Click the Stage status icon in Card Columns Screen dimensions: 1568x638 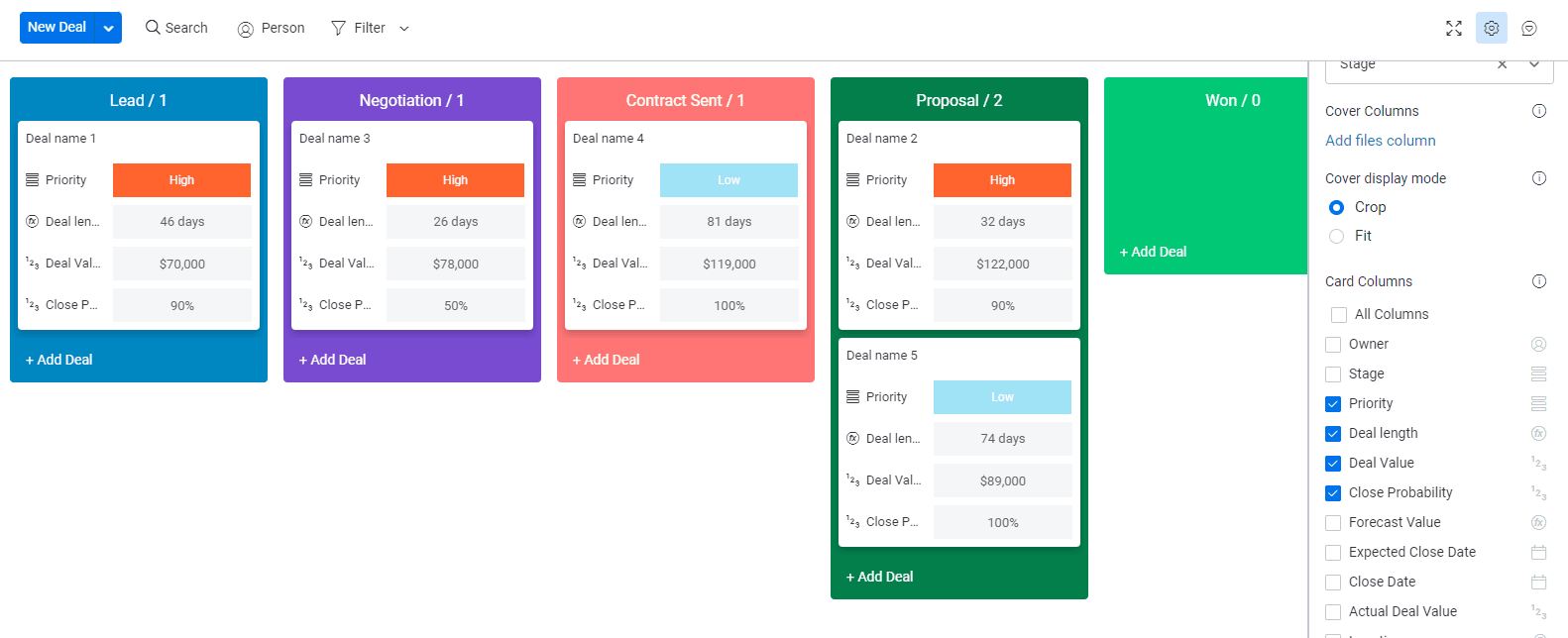pos(1537,373)
